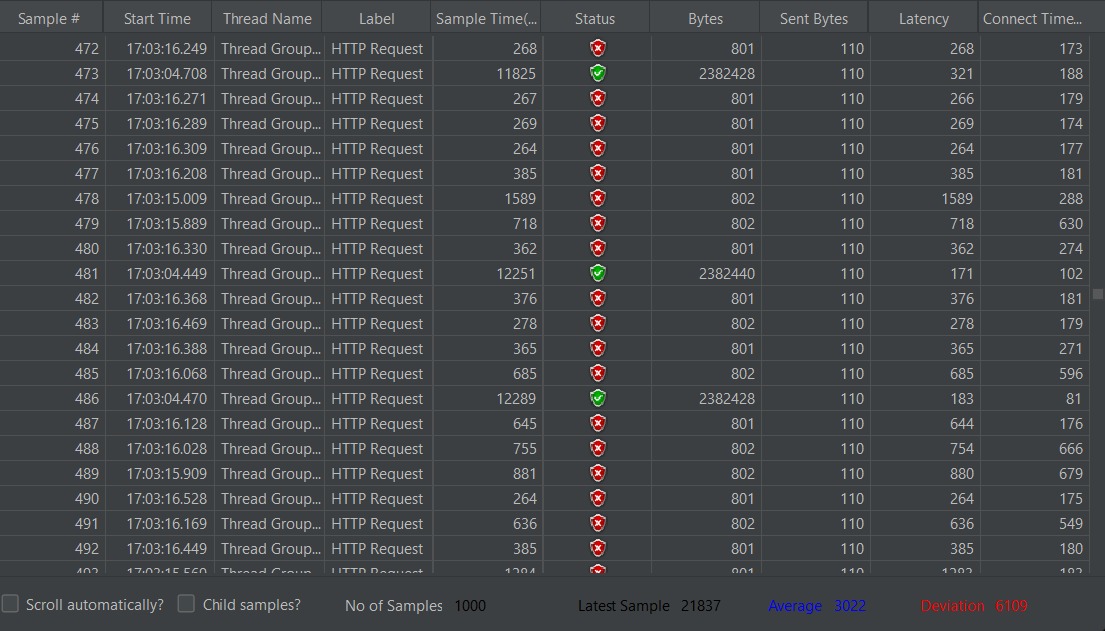Click the red failed status icon for sample 472
The width and height of the screenshot is (1105, 631).
pyautogui.click(x=597, y=49)
